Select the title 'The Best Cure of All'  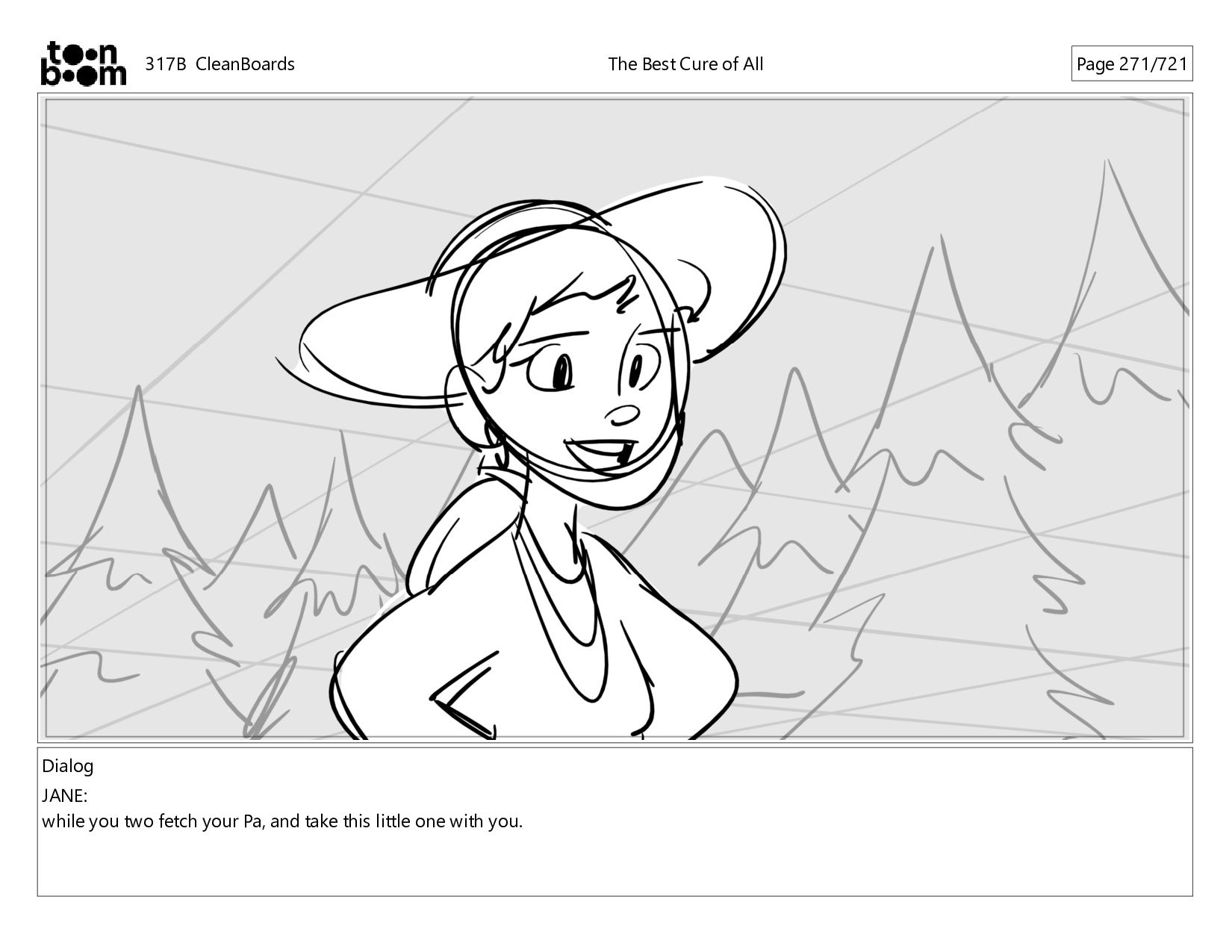click(685, 64)
